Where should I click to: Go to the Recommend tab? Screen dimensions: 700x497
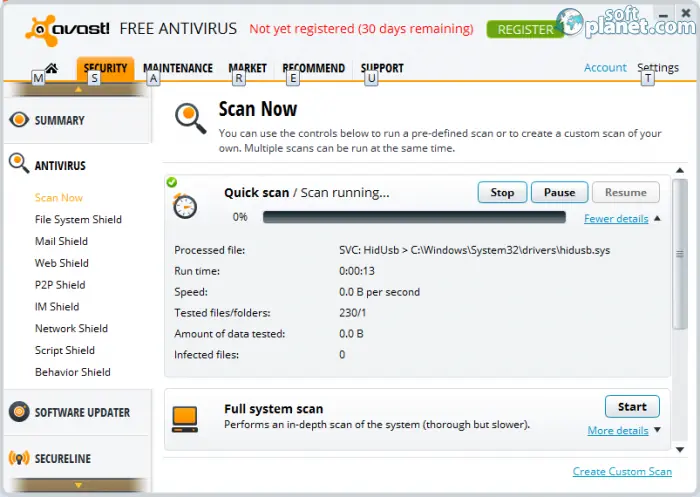coord(313,68)
